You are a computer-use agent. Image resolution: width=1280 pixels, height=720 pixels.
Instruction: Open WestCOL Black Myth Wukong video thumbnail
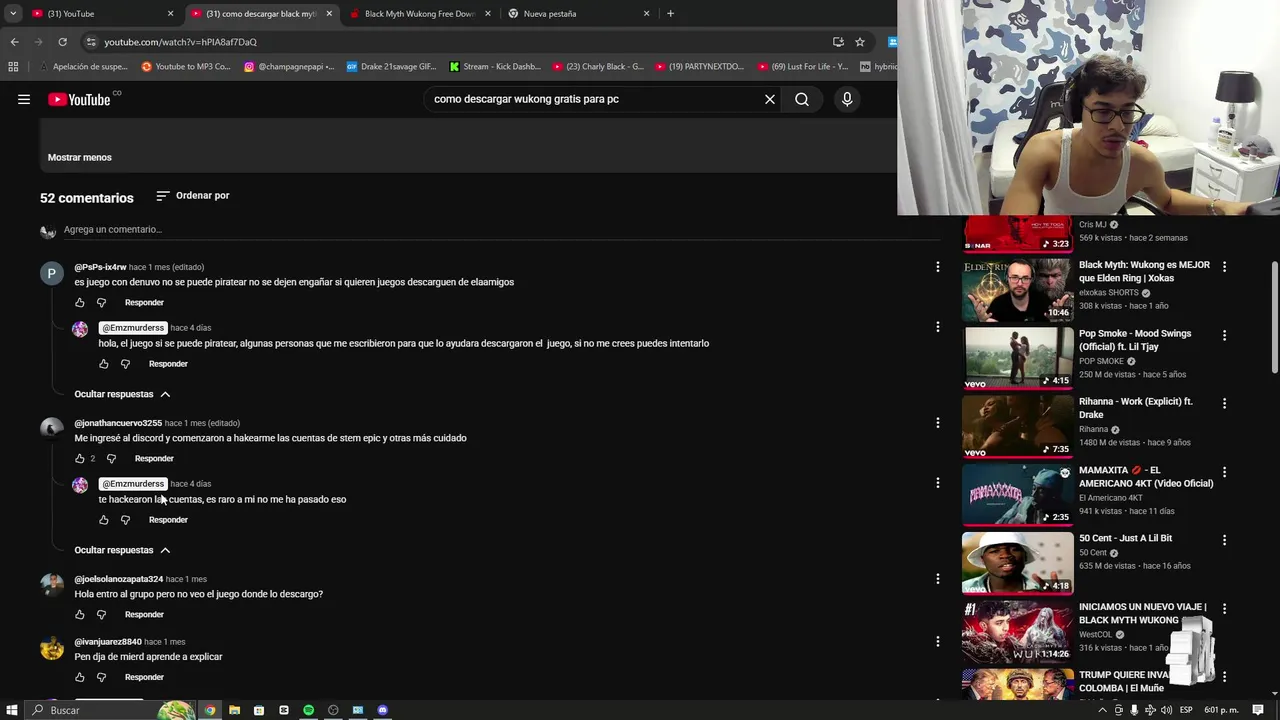point(1017,631)
